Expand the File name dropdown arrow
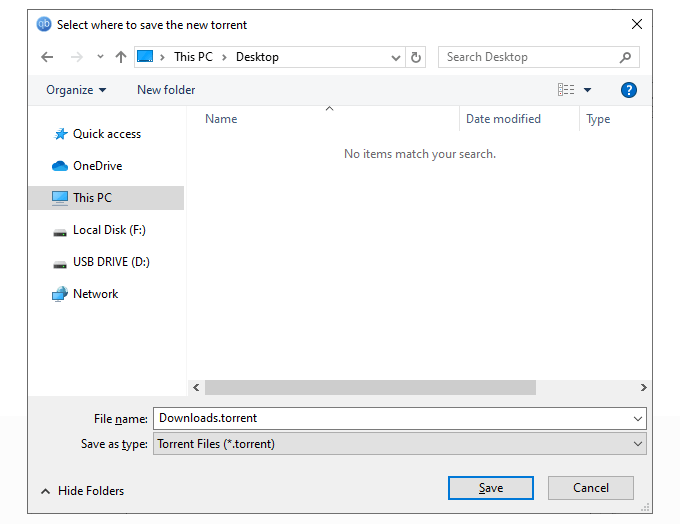This screenshot has width=680, height=524. click(638, 419)
